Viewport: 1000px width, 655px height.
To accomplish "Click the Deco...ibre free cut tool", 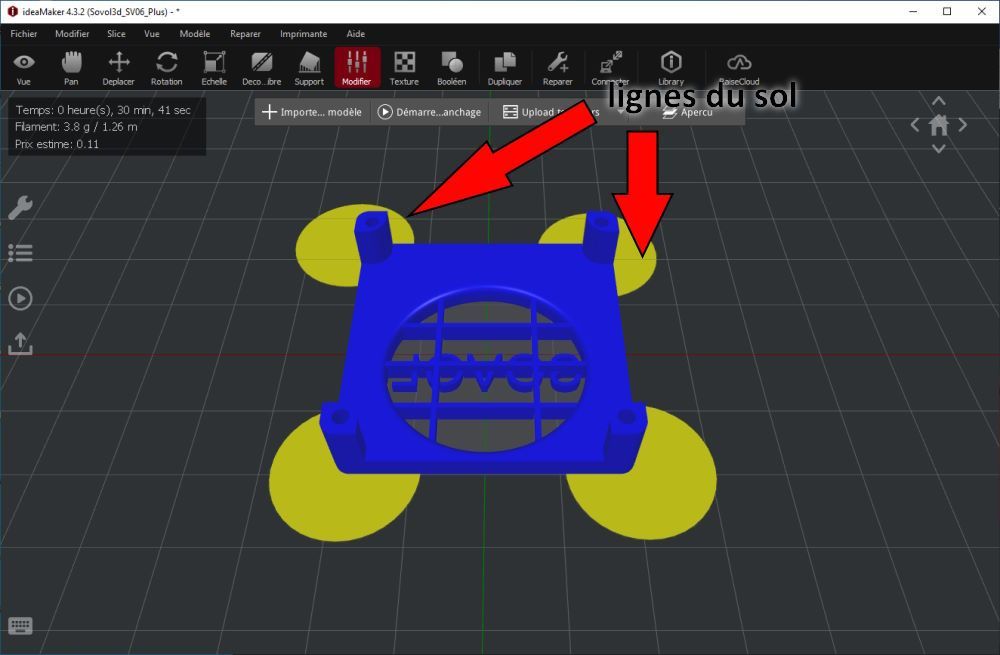I will 261,68.
